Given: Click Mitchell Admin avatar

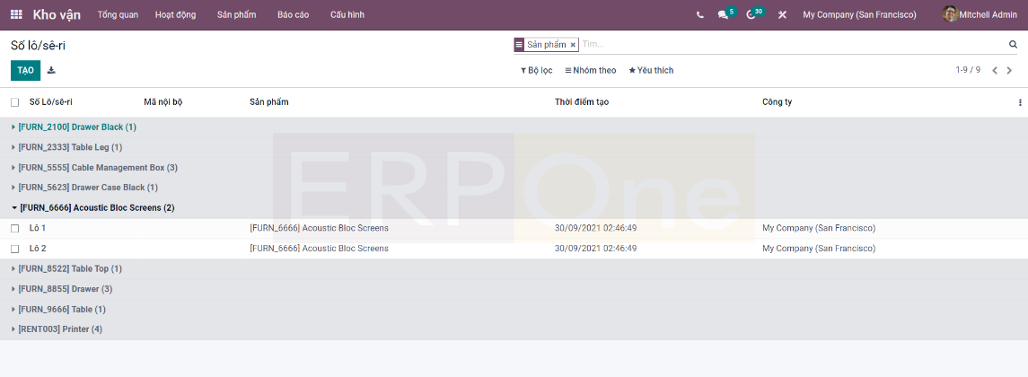Looking at the screenshot, I should click(949, 14).
